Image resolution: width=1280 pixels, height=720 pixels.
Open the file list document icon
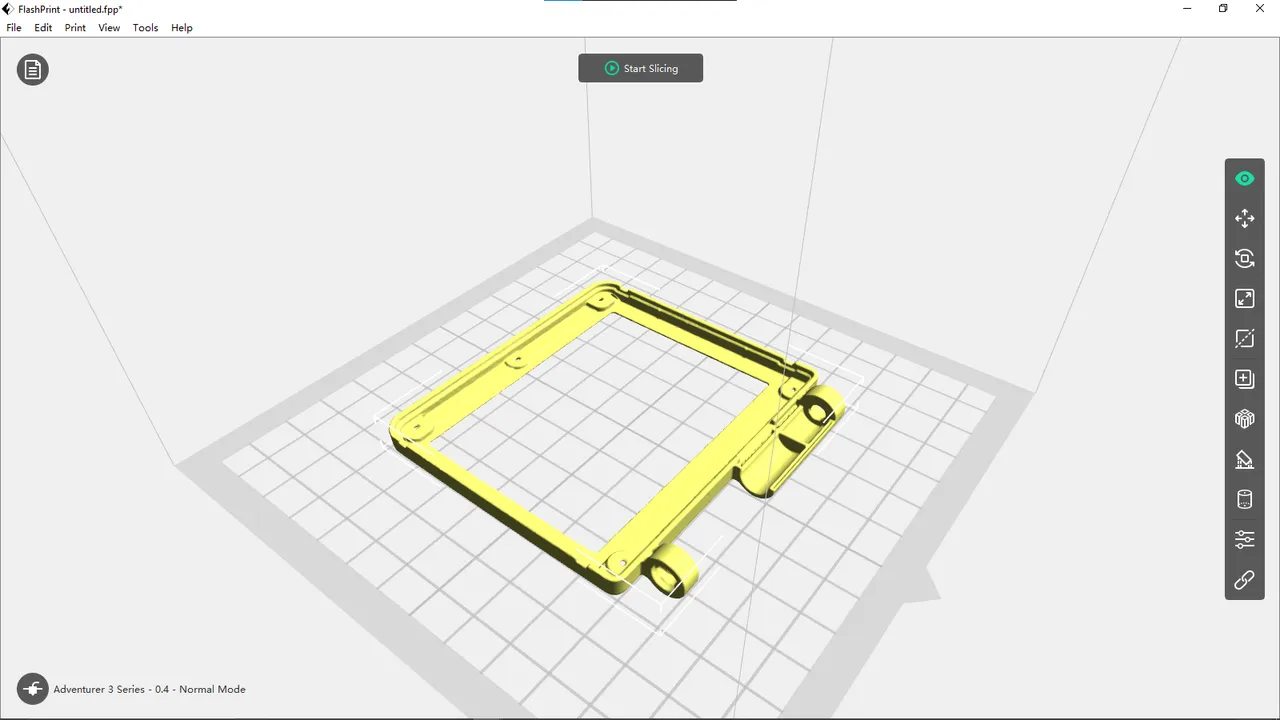pos(33,70)
